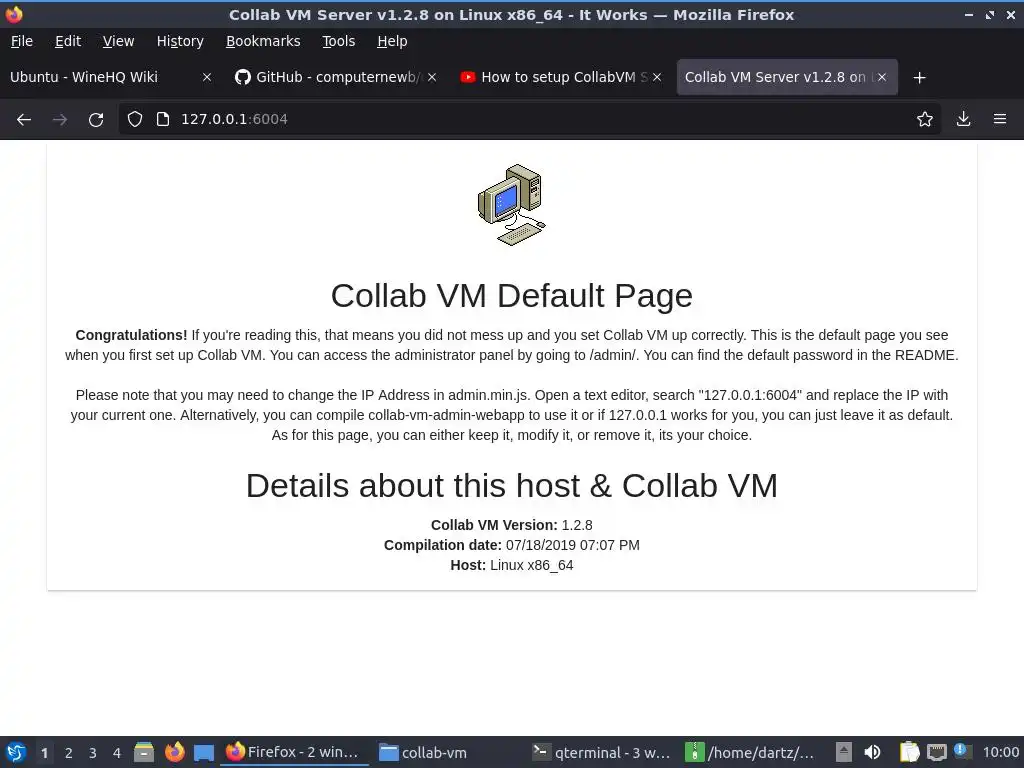Open the History menu
The width and height of the screenshot is (1024, 768).
coord(180,41)
